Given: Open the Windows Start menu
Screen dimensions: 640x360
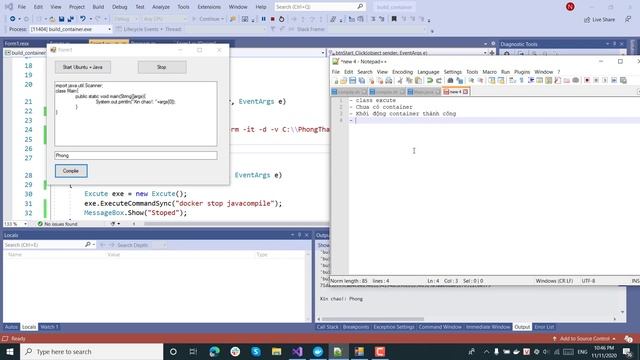Looking at the screenshot, I should coord(10,351).
